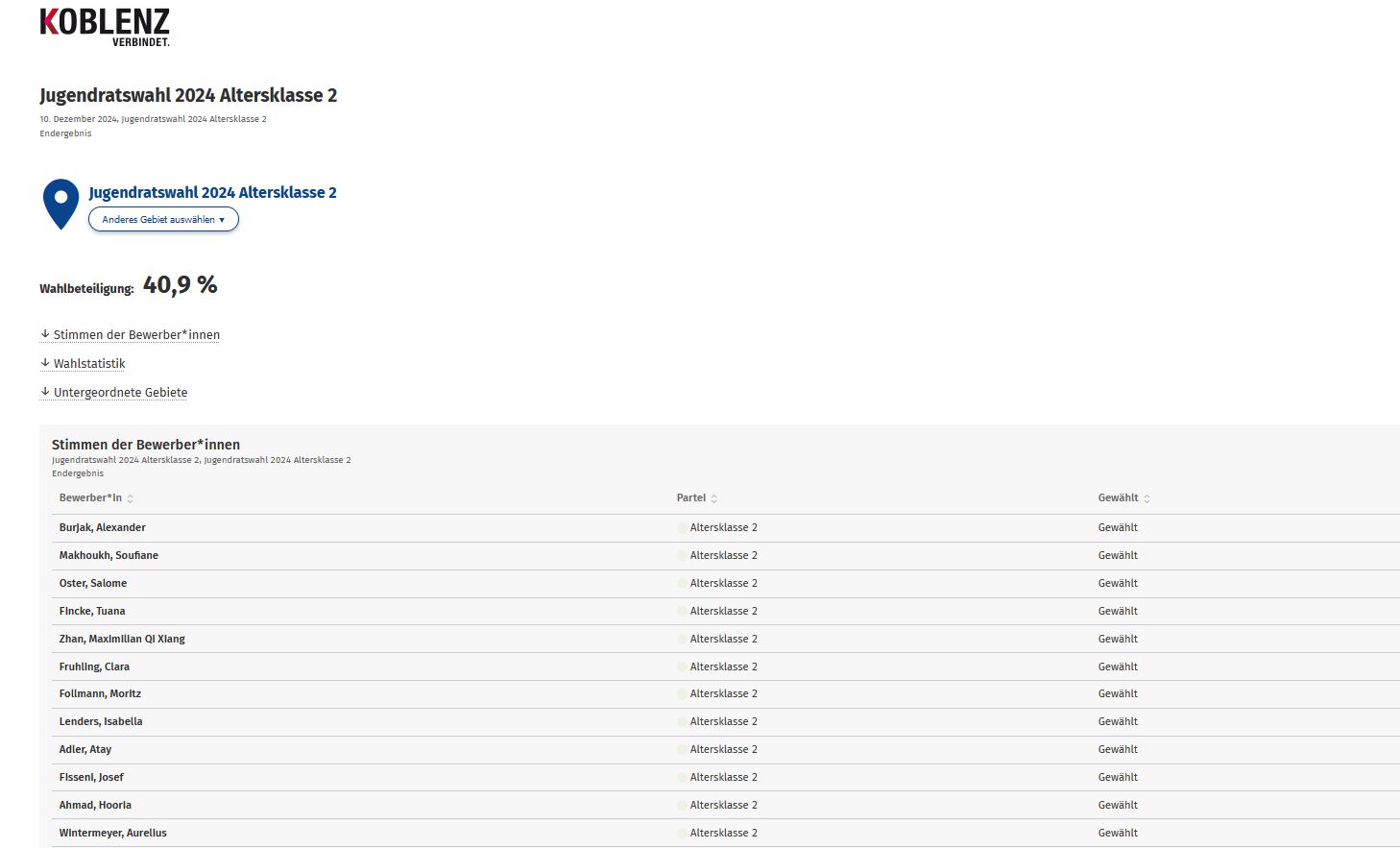Click the Bewerber*in column header
The image size is (1400, 848).
click(x=90, y=497)
